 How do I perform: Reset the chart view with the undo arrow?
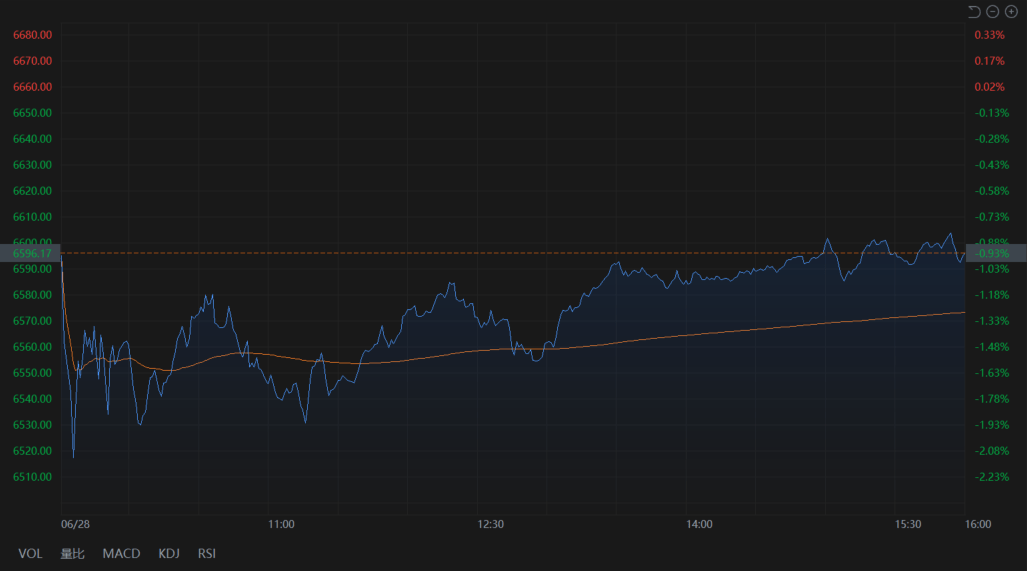pyautogui.click(x=974, y=12)
